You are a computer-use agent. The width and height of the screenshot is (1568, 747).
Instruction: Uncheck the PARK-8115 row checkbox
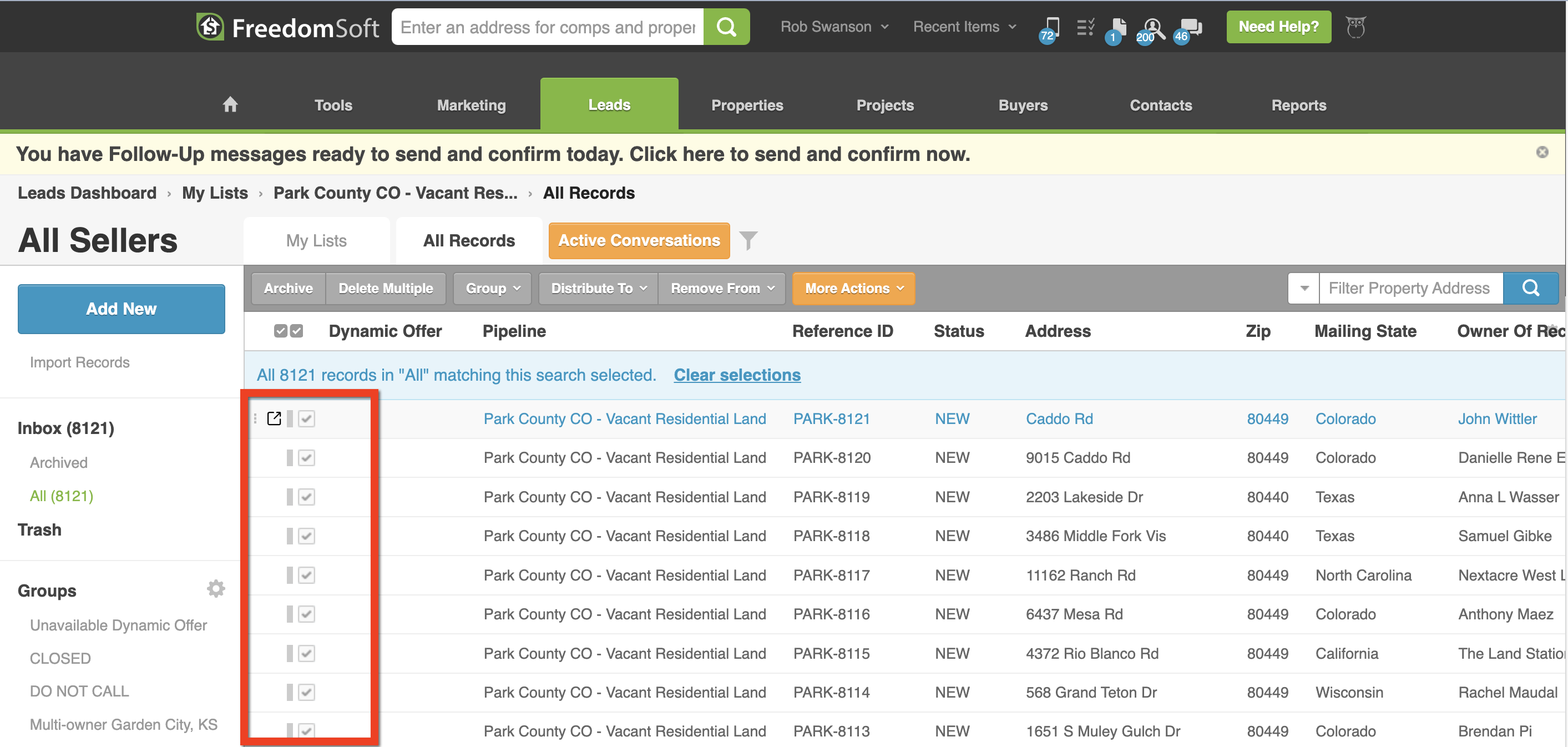point(306,653)
